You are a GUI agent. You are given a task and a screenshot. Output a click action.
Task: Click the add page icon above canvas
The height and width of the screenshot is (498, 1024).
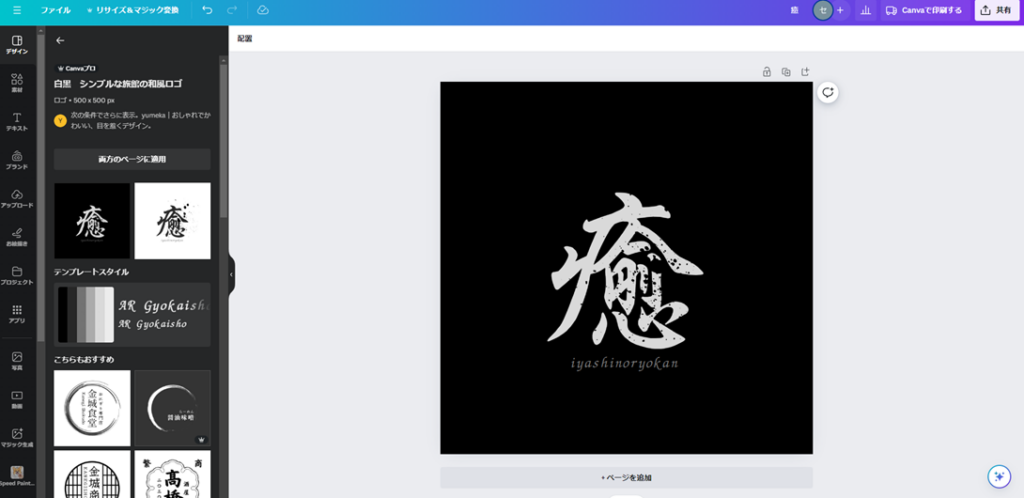coord(805,71)
